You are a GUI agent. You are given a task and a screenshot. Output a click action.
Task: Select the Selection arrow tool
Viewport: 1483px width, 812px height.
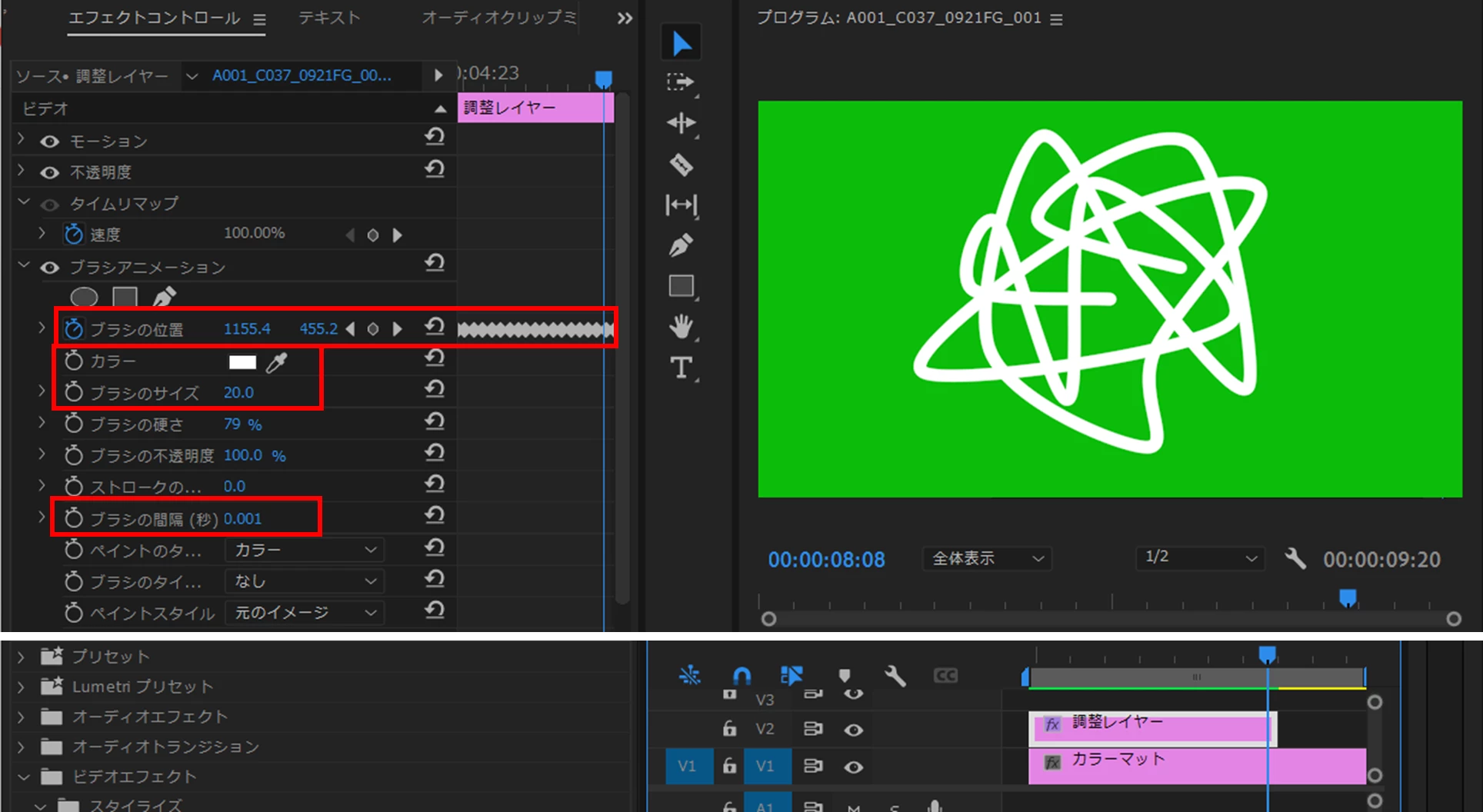[682, 43]
